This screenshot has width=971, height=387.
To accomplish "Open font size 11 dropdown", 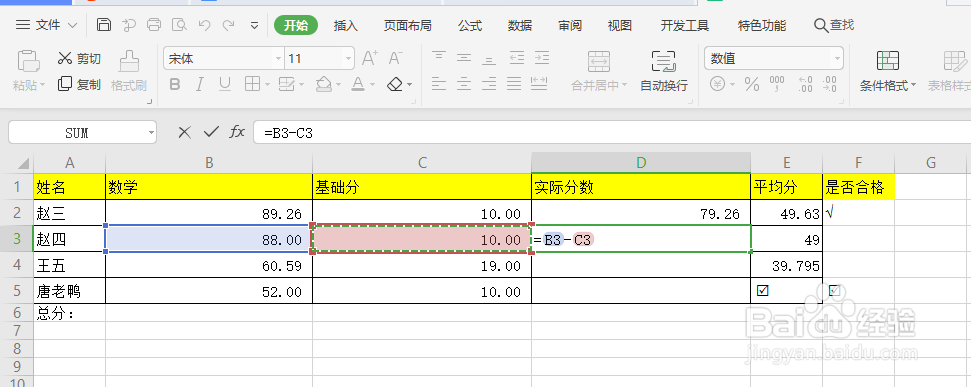I will (349, 59).
